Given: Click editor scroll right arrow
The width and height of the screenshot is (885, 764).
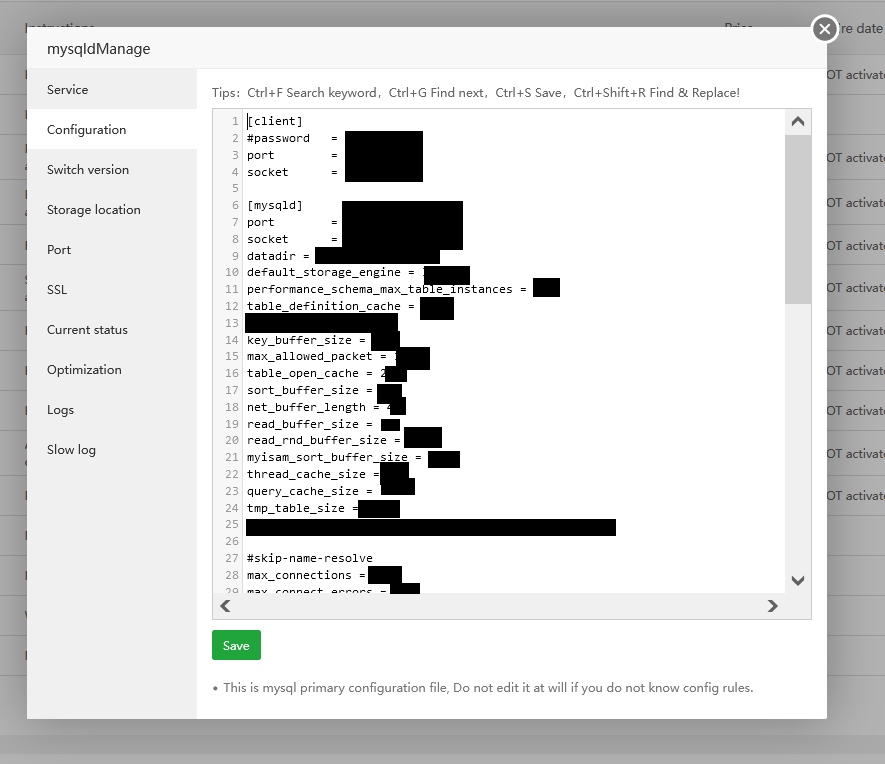Looking at the screenshot, I should (773, 606).
